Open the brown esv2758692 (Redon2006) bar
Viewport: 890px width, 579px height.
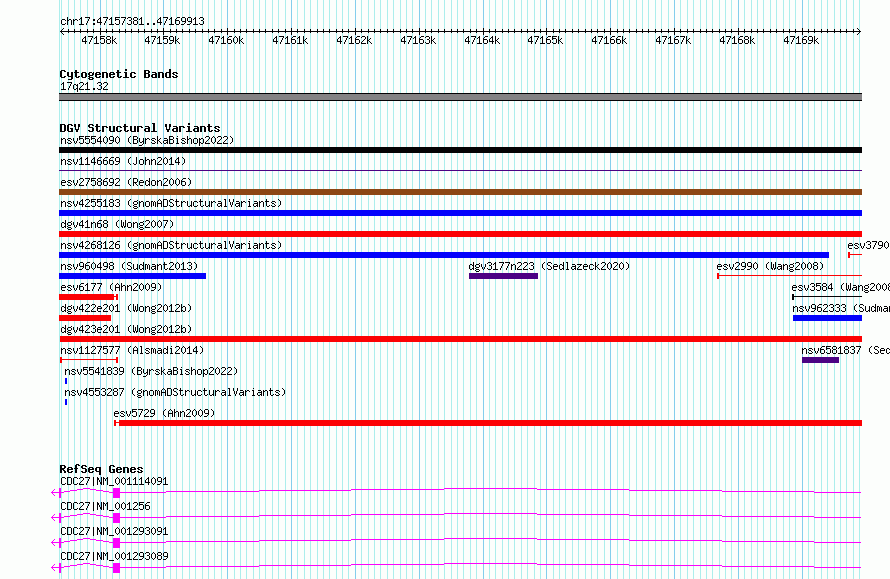[x=460, y=192]
